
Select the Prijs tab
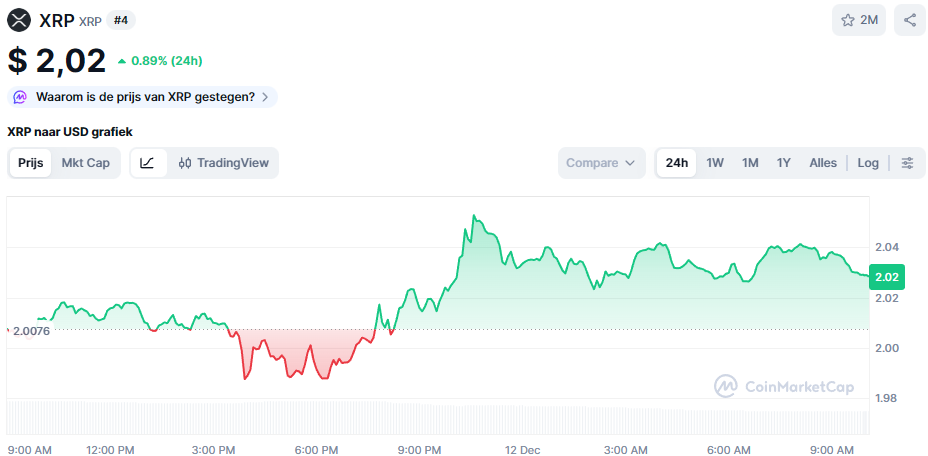click(31, 163)
